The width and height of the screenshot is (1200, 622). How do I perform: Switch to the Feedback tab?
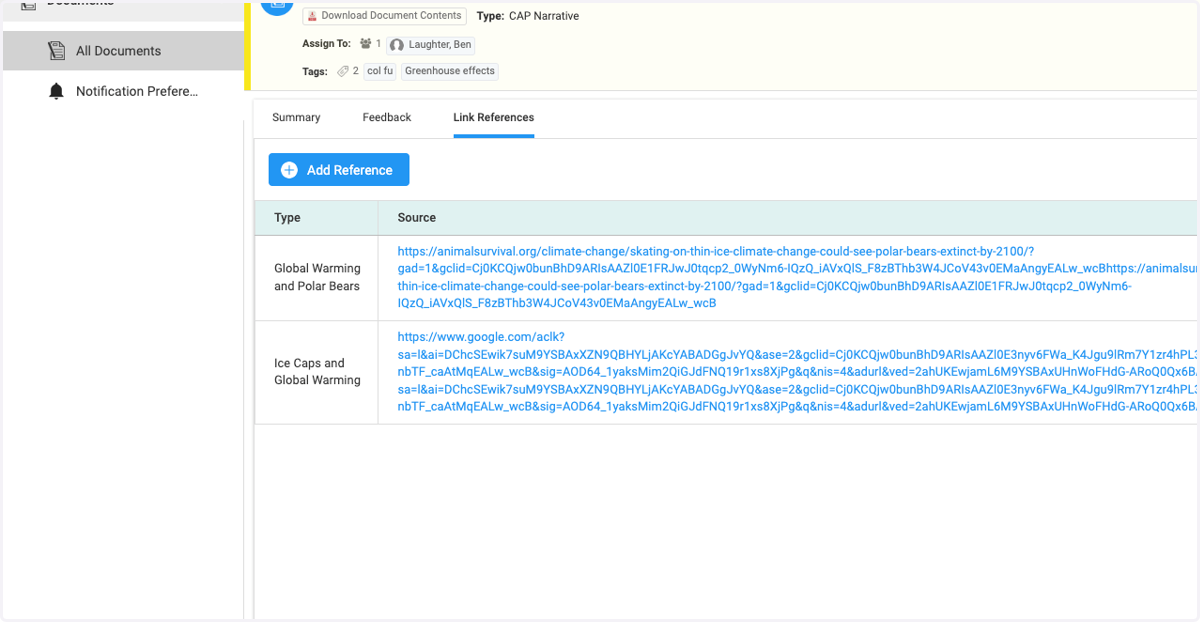[x=387, y=117]
